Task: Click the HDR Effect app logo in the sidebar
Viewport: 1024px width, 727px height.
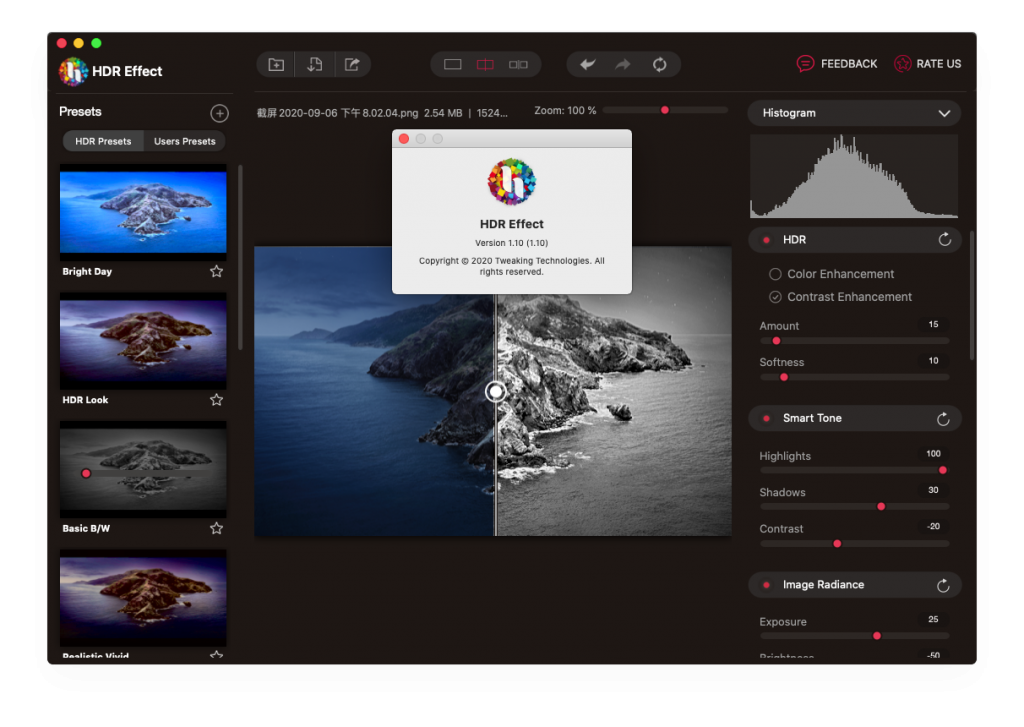Action: (x=73, y=71)
